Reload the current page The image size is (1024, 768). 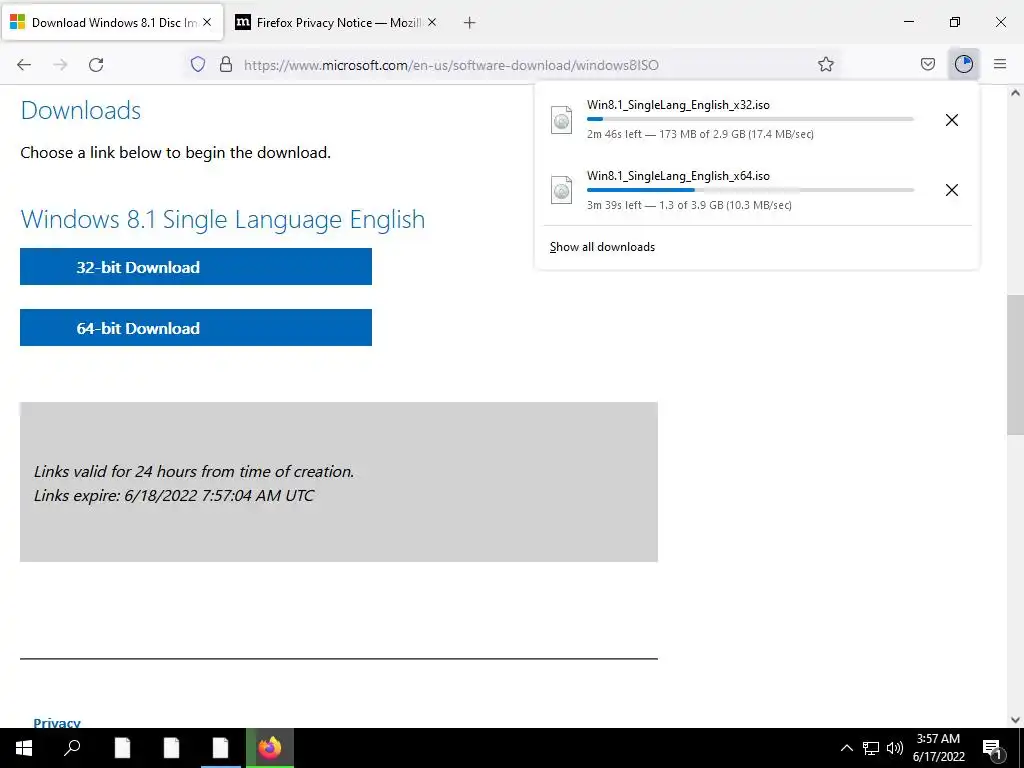coord(96,64)
